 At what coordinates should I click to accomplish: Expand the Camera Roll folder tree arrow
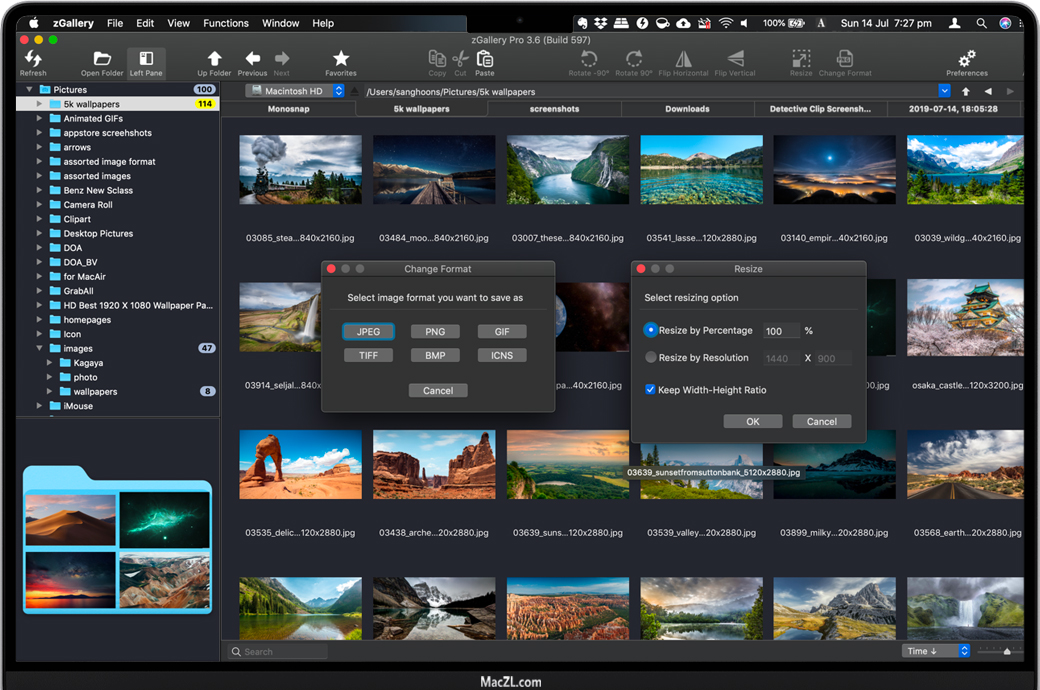click(x=40, y=205)
